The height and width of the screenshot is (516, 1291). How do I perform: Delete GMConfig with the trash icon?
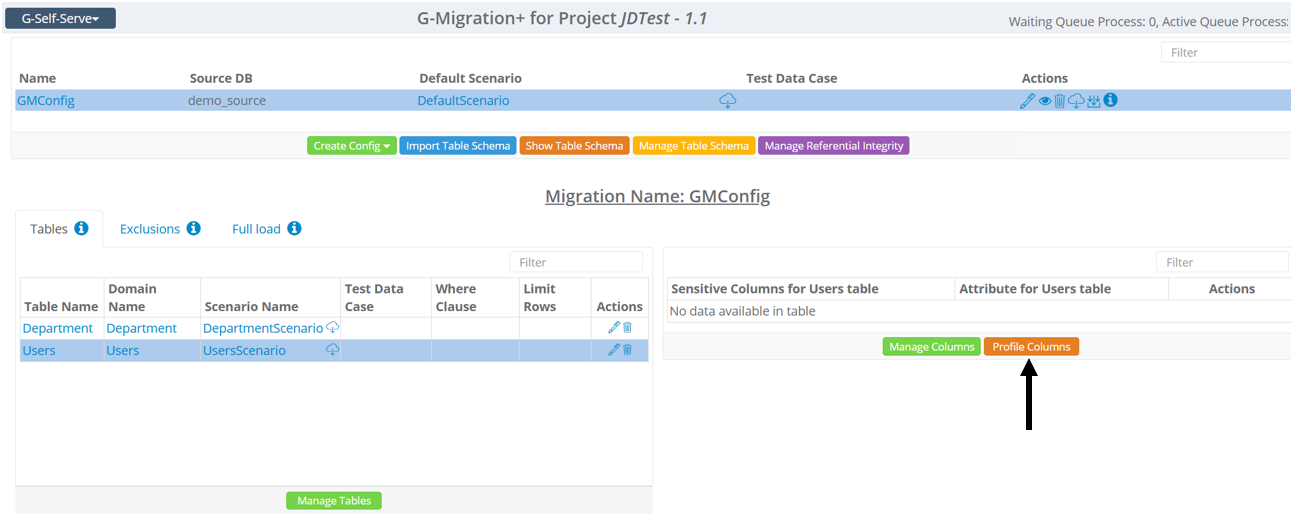1060,101
